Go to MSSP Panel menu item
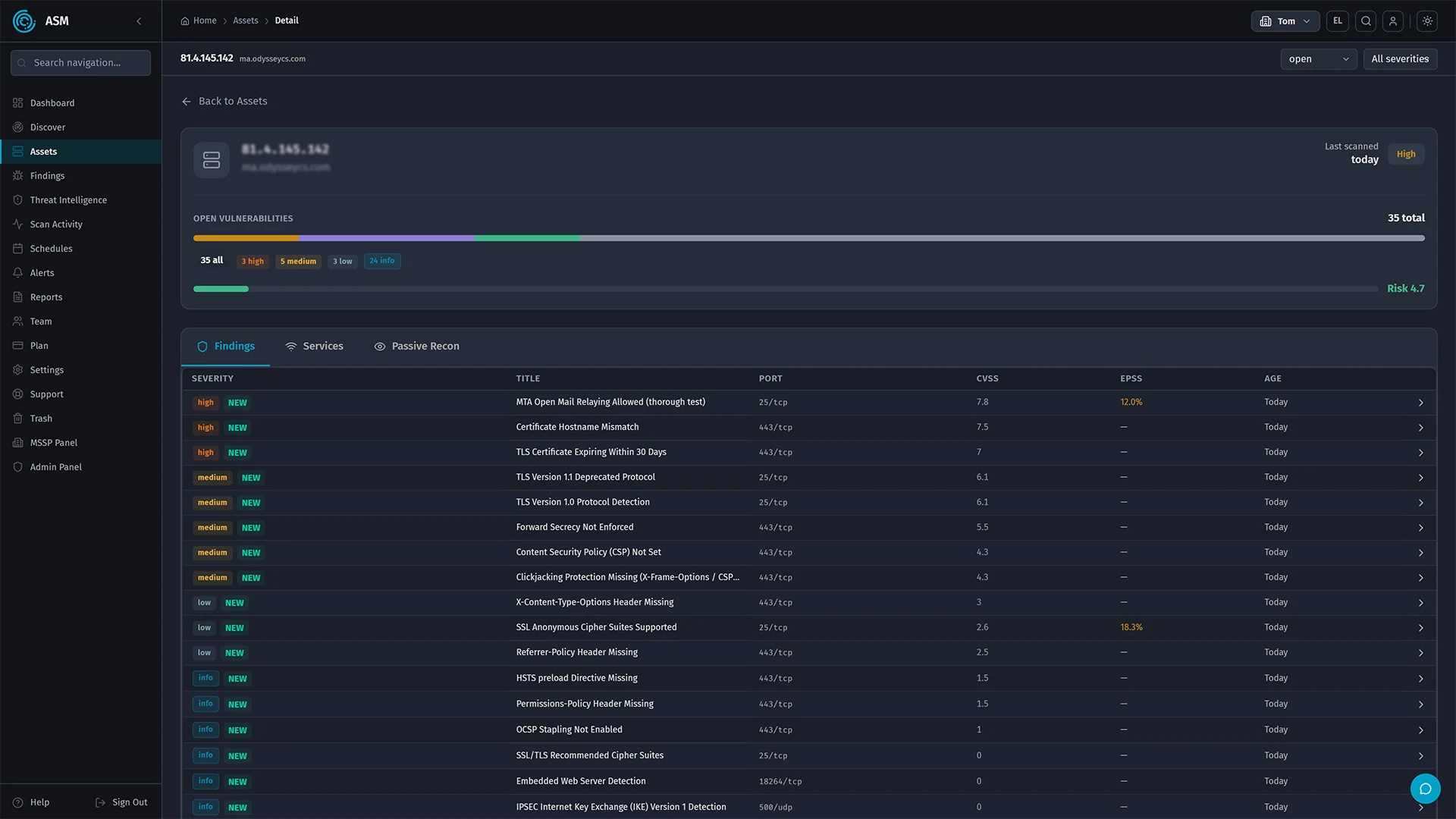 point(80,443)
